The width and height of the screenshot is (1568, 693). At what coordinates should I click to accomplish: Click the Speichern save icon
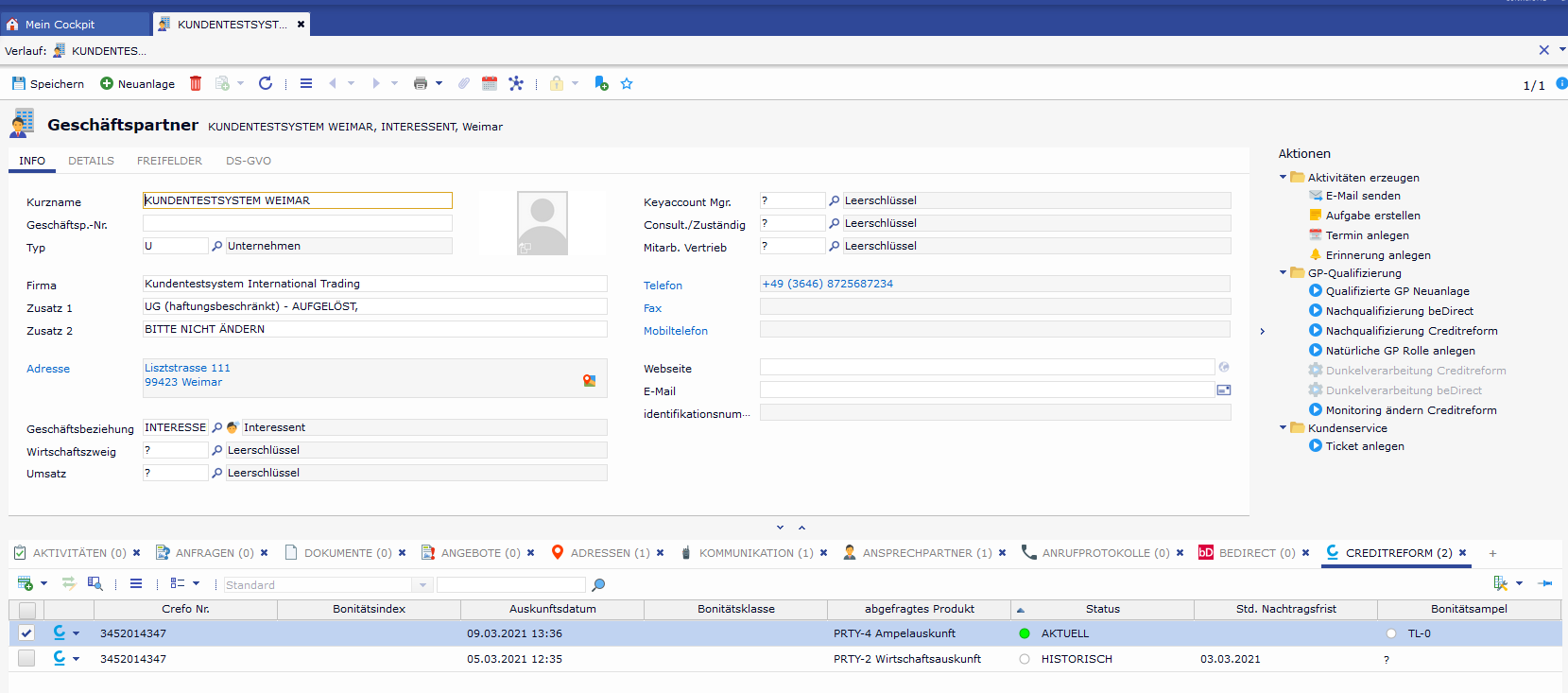pos(19,83)
